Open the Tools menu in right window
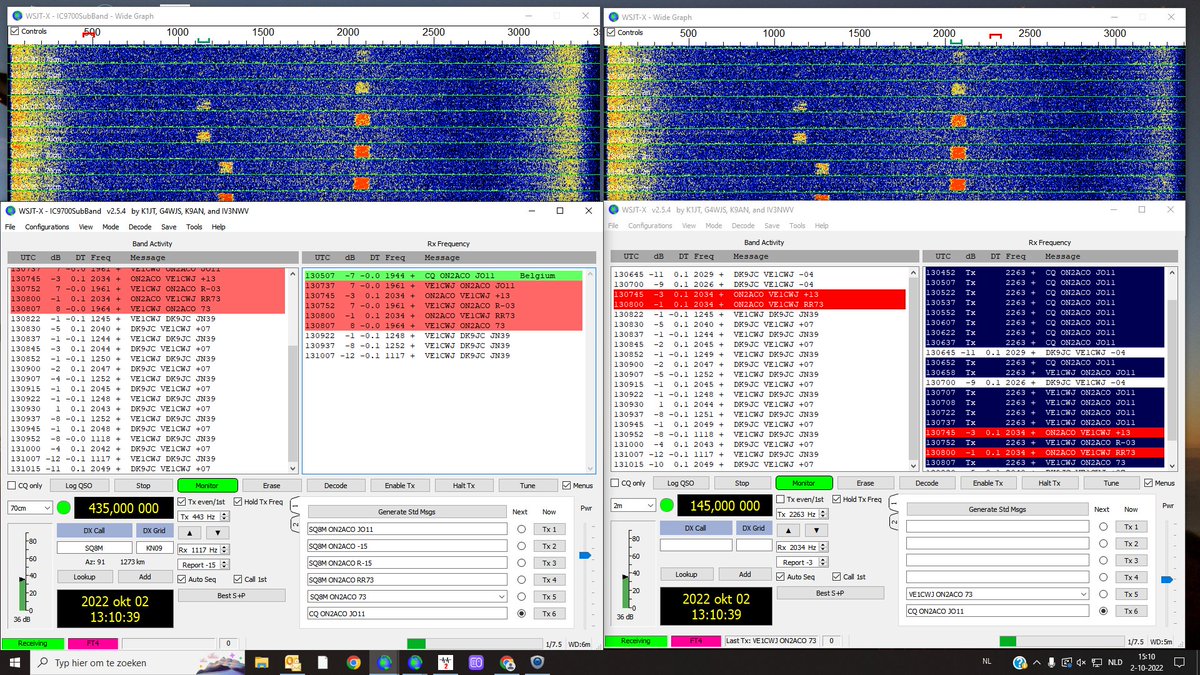This screenshot has height=675, width=1200. tap(797, 226)
